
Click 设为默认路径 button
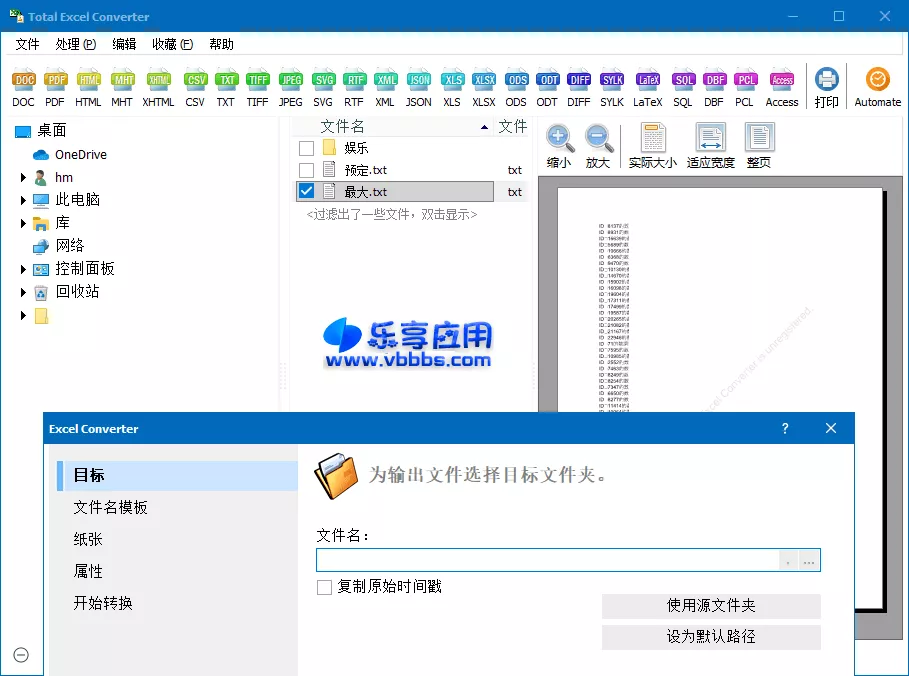(x=711, y=637)
